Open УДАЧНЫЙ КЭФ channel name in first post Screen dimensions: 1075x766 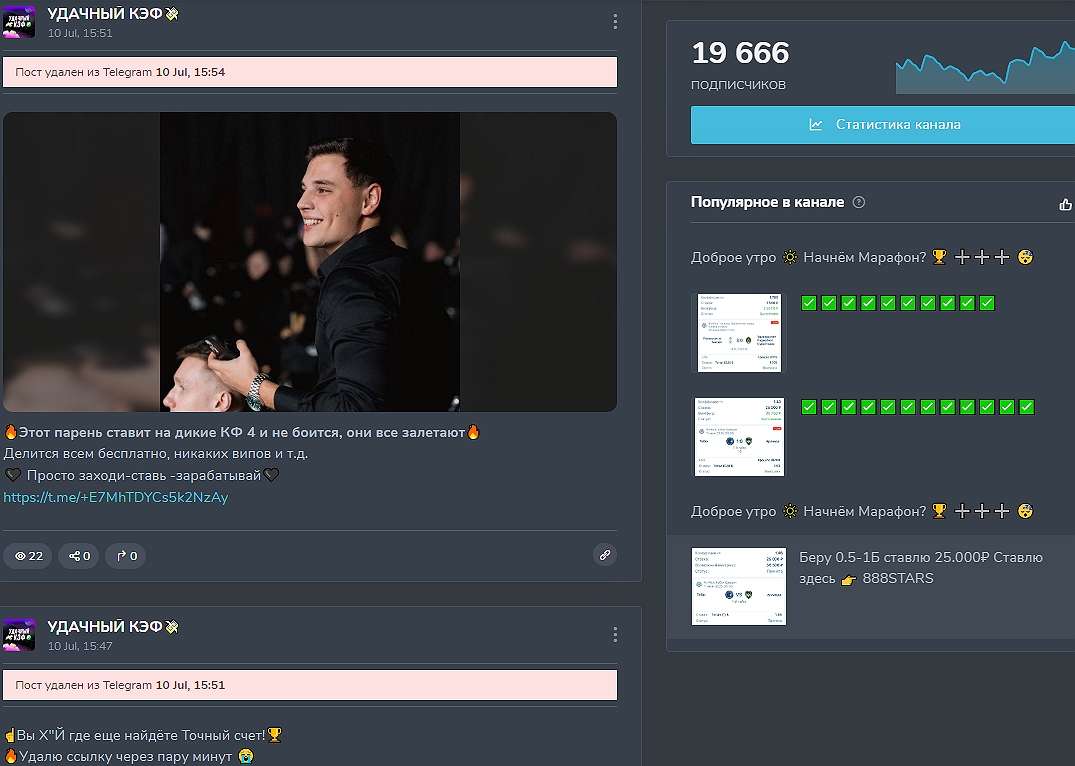[x=105, y=13]
